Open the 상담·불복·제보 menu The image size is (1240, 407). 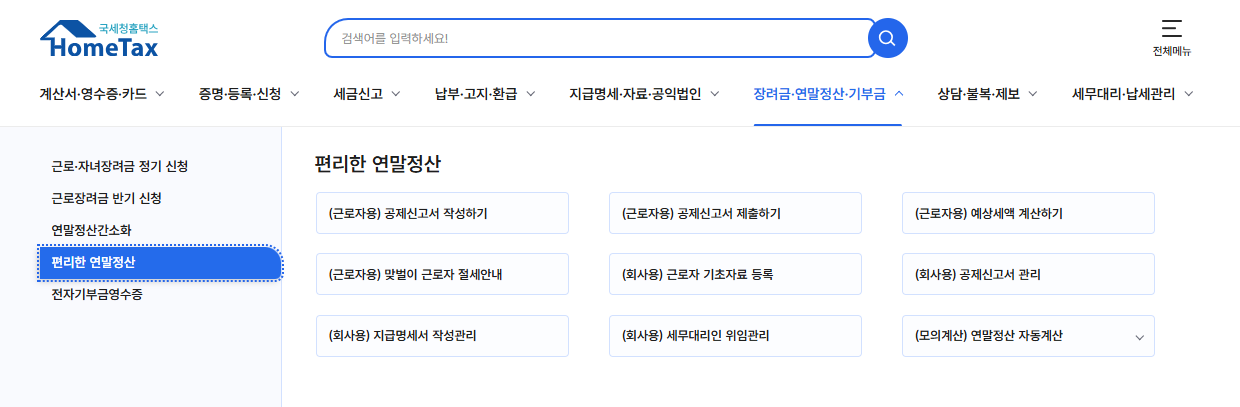(x=979, y=94)
